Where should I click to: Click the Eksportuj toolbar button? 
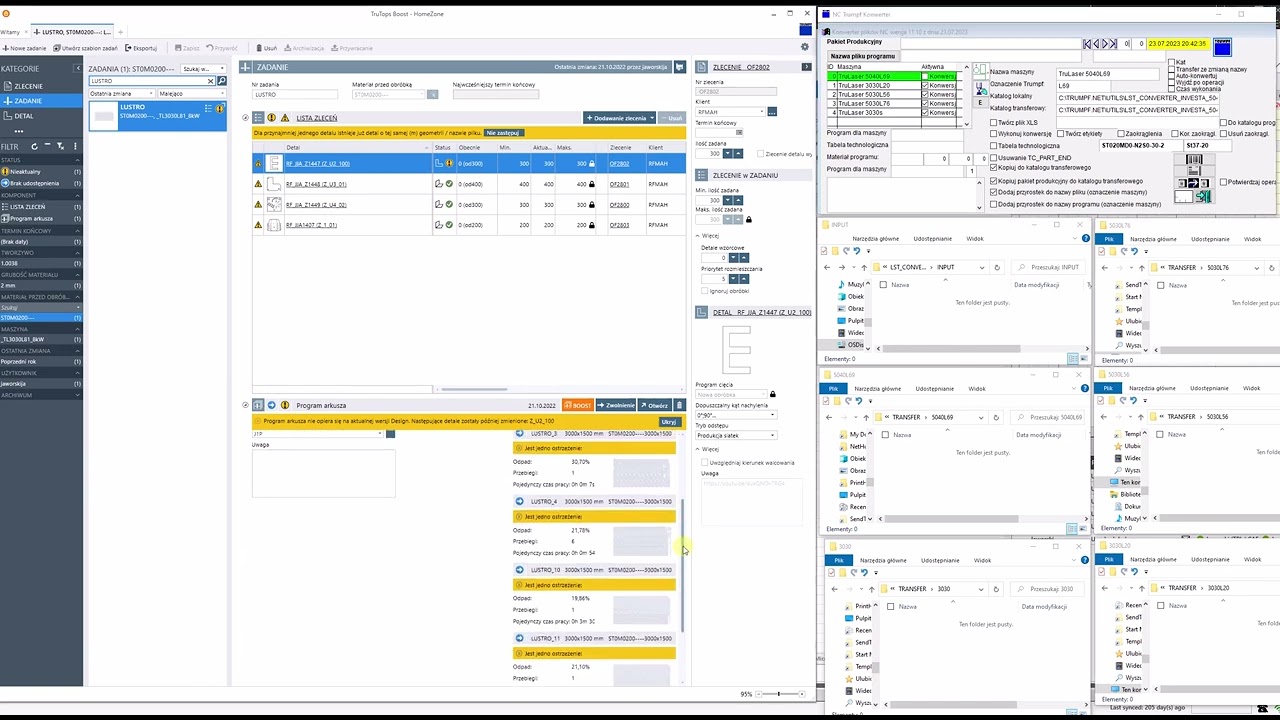(x=141, y=48)
